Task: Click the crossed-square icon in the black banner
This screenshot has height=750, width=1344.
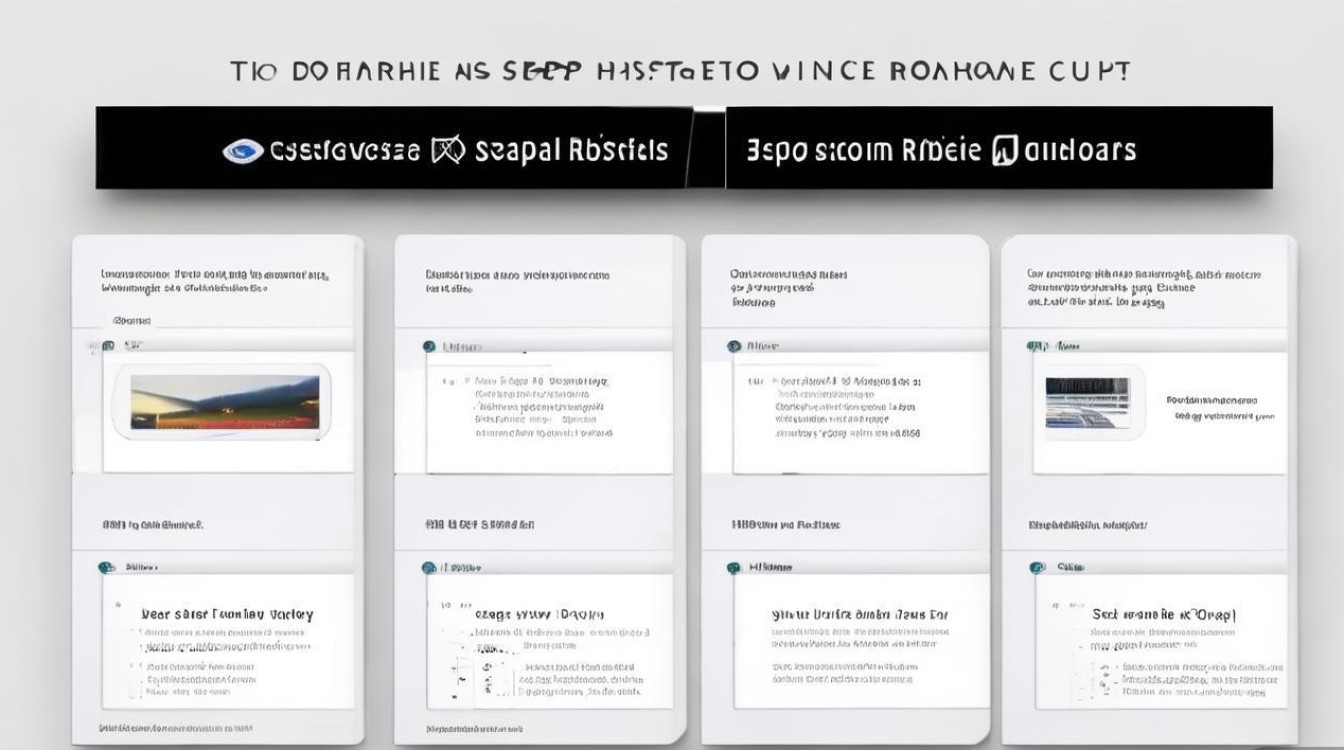Action: (x=448, y=151)
